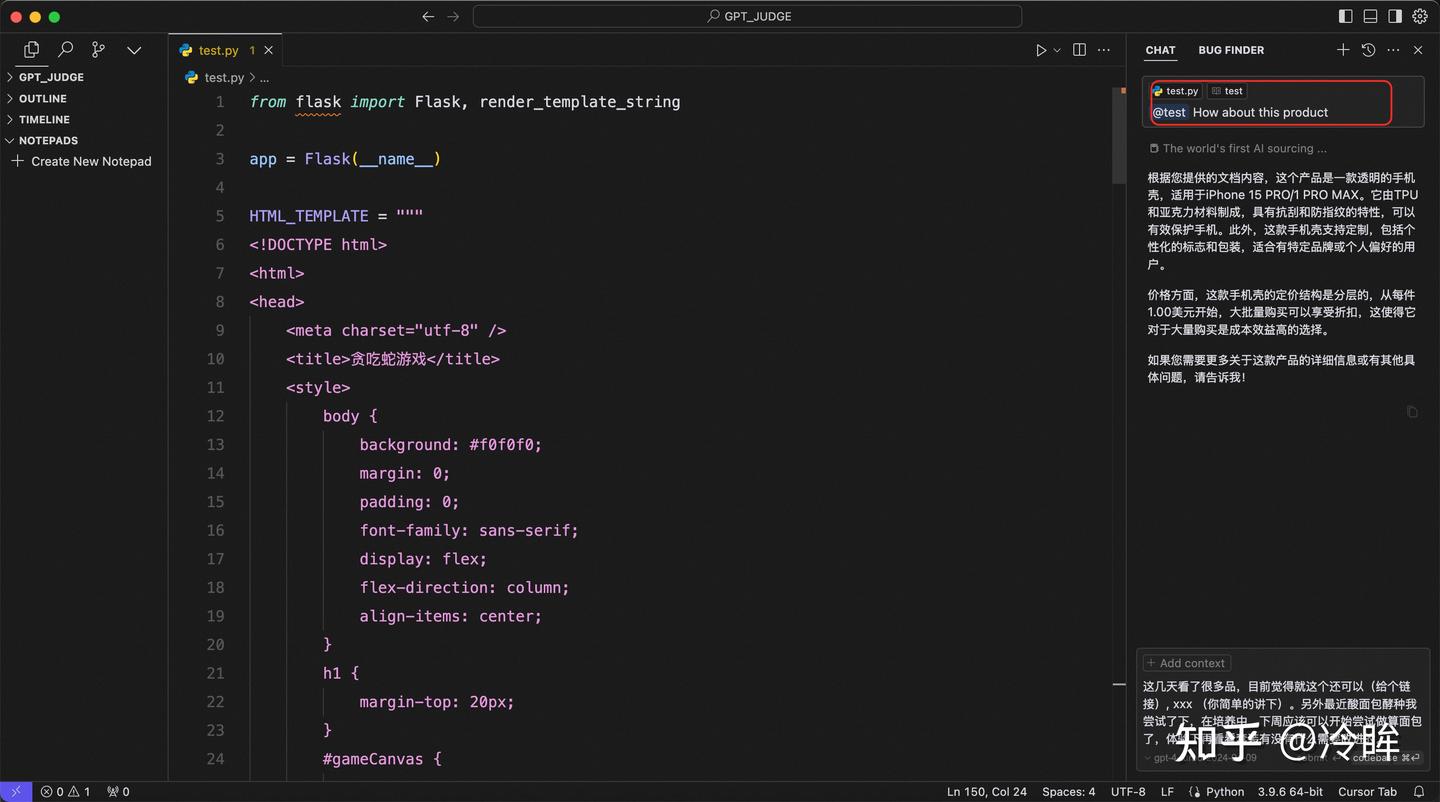Click the Explorer icon at sidebar top
Screen dimensions: 1440x802
pyautogui.click(x=30, y=48)
